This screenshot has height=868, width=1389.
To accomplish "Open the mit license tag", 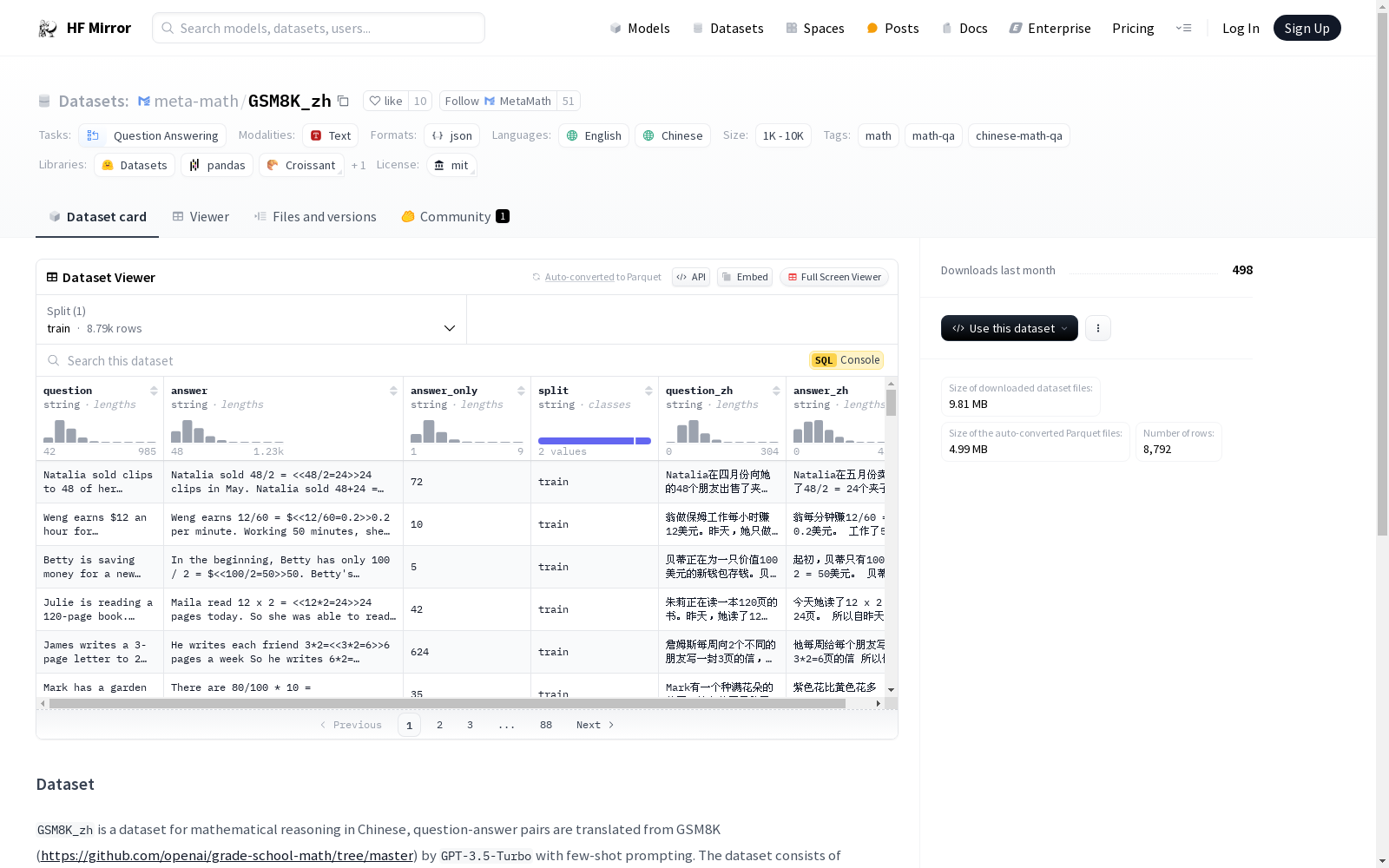I will pyautogui.click(x=451, y=165).
